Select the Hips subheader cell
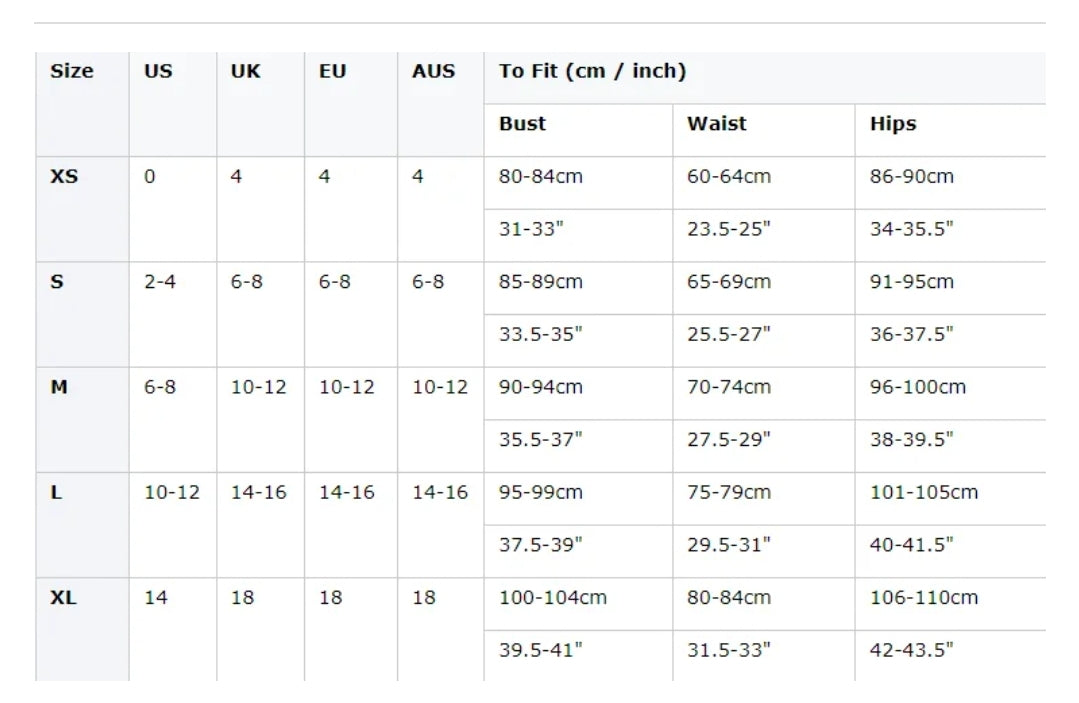The height and width of the screenshot is (703, 1079). (x=893, y=124)
